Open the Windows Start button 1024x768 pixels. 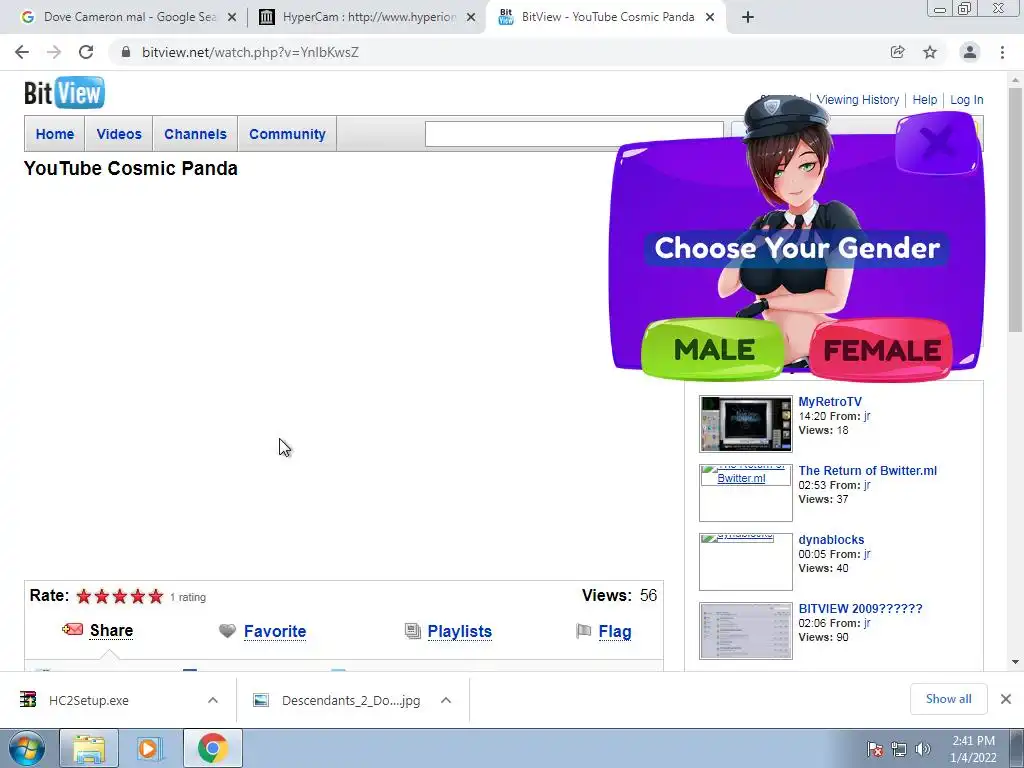[26, 748]
